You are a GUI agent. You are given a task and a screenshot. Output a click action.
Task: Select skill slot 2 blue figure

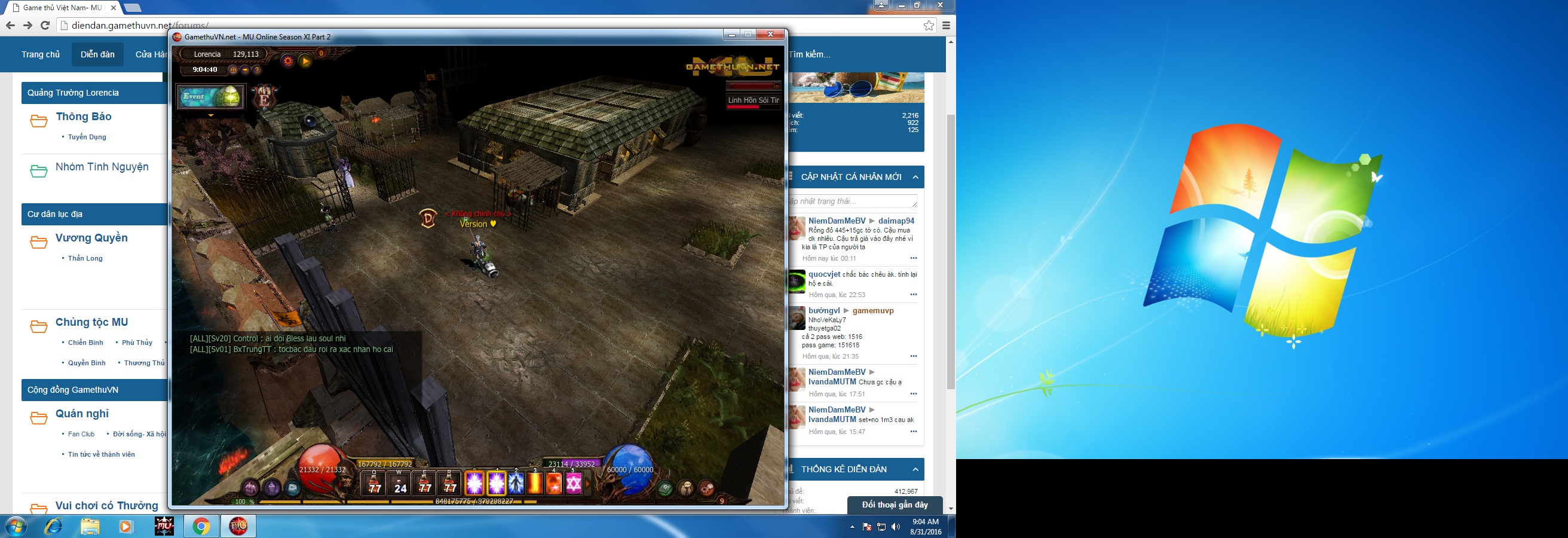[x=516, y=483]
